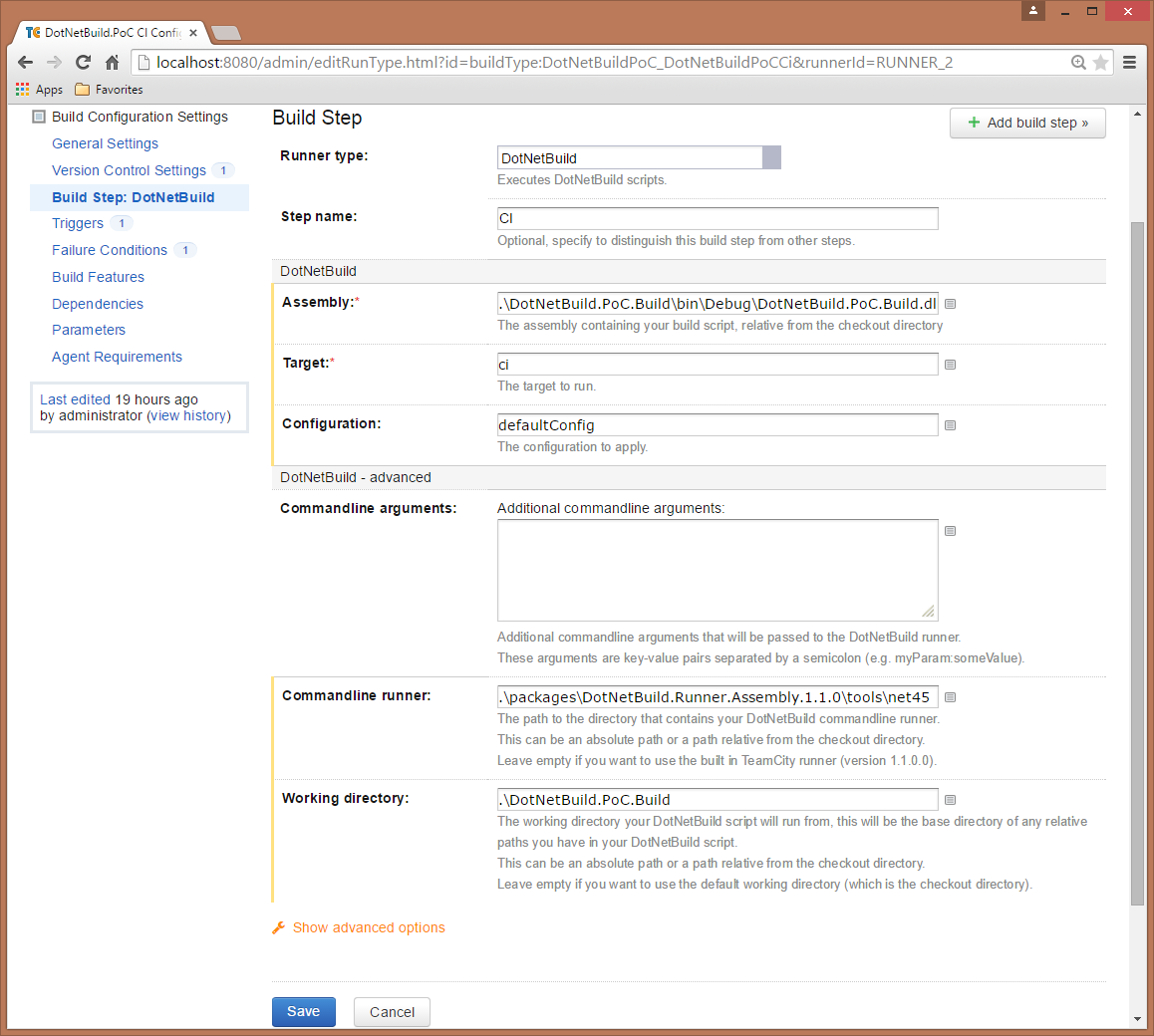
Task: Open the Apps grid shortcut
Action: [x=39, y=89]
